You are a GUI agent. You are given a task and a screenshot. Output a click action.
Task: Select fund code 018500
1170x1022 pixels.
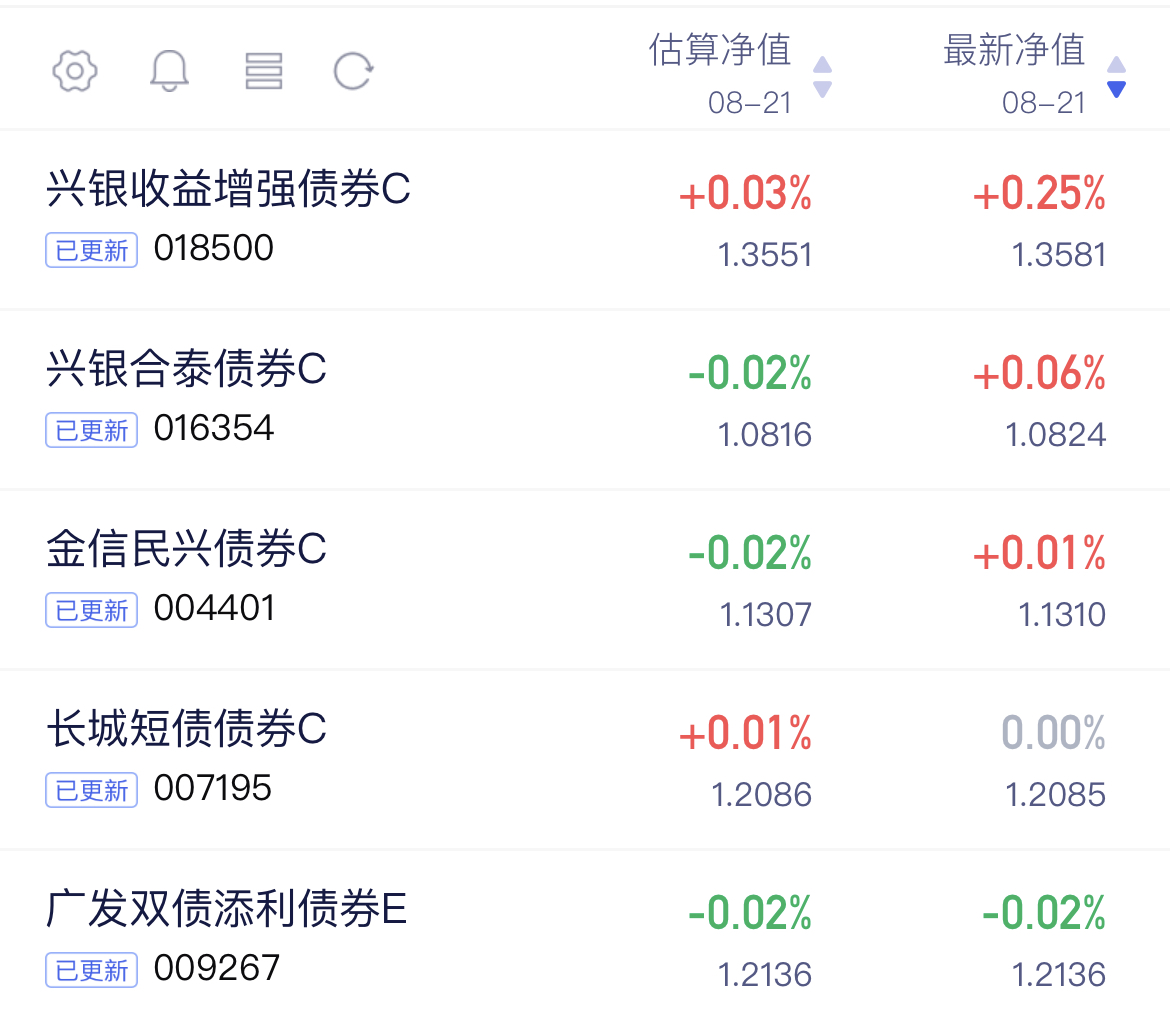pos(214,248)
